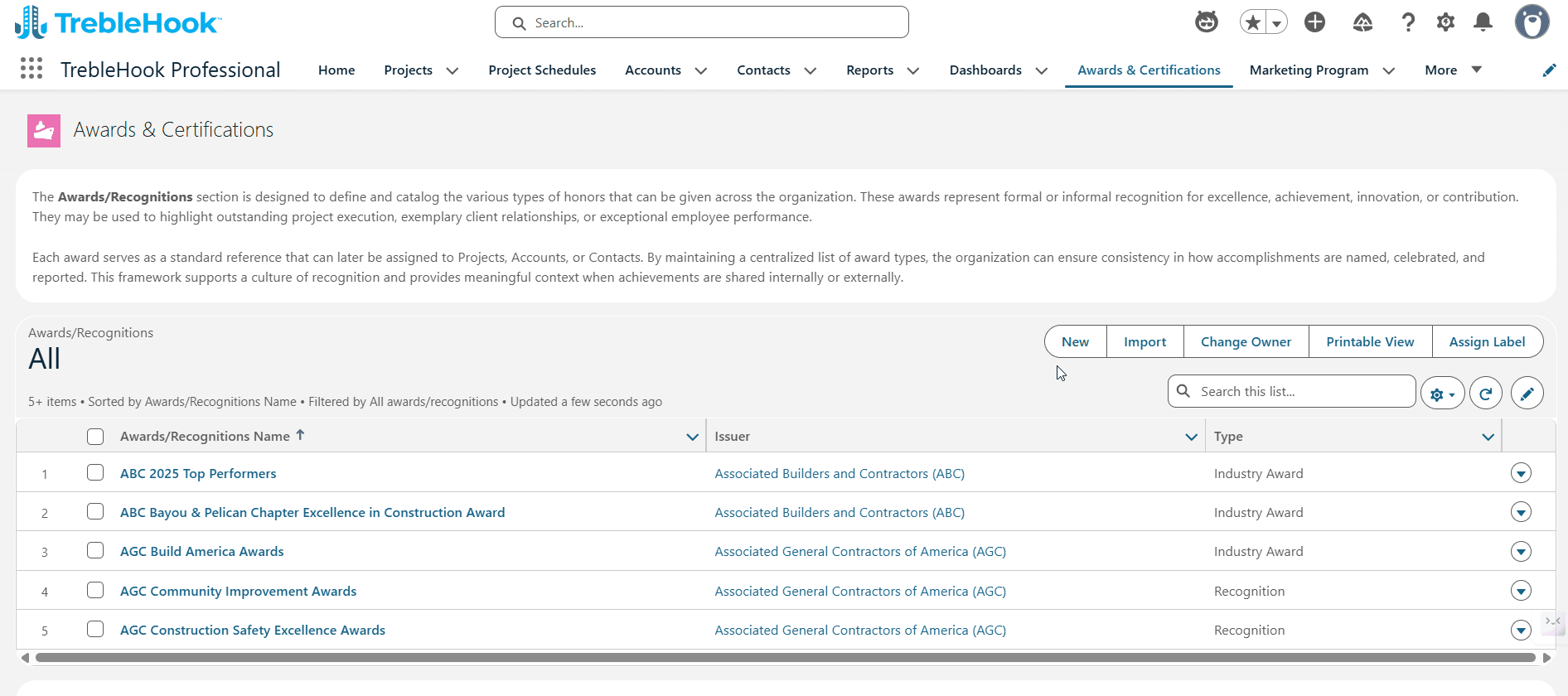Open issuer link in ABC 2025 Top Performers row
This screenshot has width=1568, height=696.
tap(840, 473)
